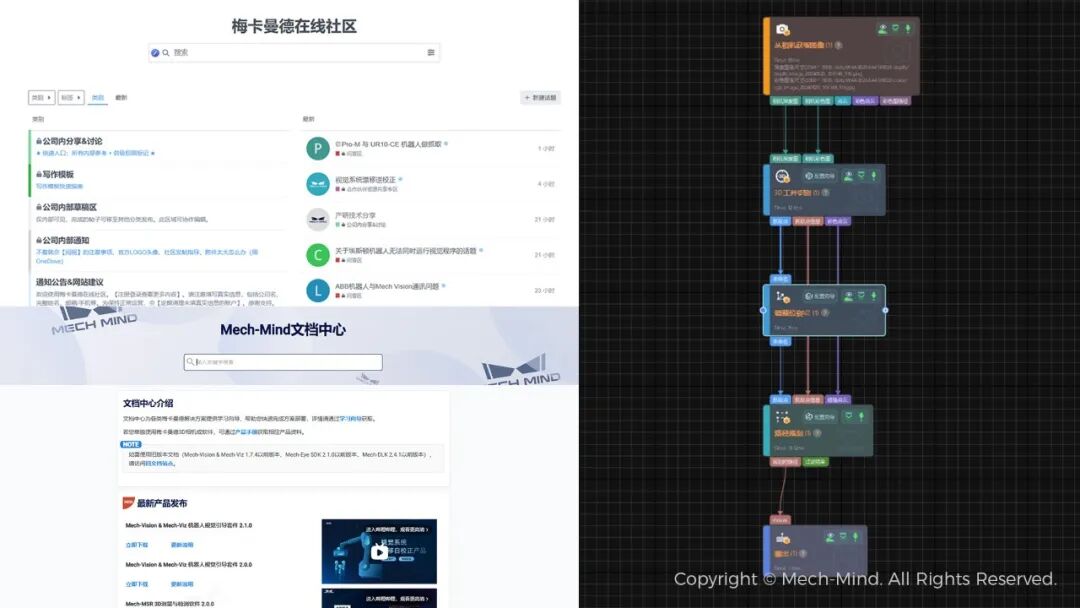Click the info icon beside the 从相机获取图像 title

(839, 45)
